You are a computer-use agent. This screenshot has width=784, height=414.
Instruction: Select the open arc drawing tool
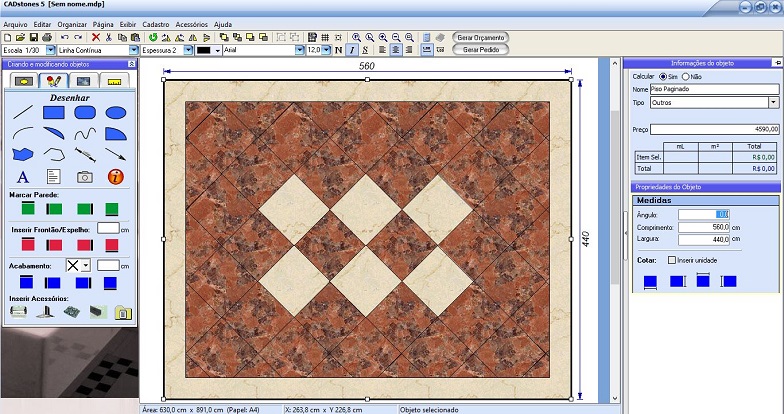(x=22, y=133)
